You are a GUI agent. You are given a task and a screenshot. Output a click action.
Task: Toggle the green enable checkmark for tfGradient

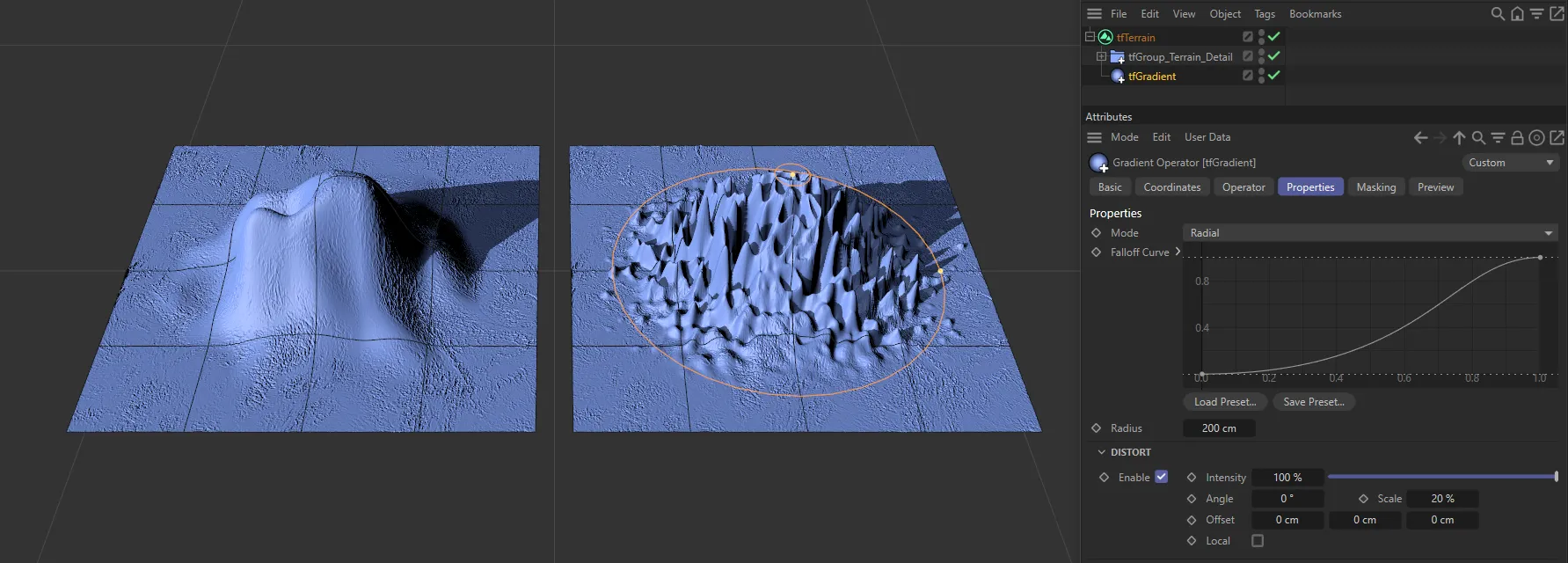click(x=1273, y=75)
